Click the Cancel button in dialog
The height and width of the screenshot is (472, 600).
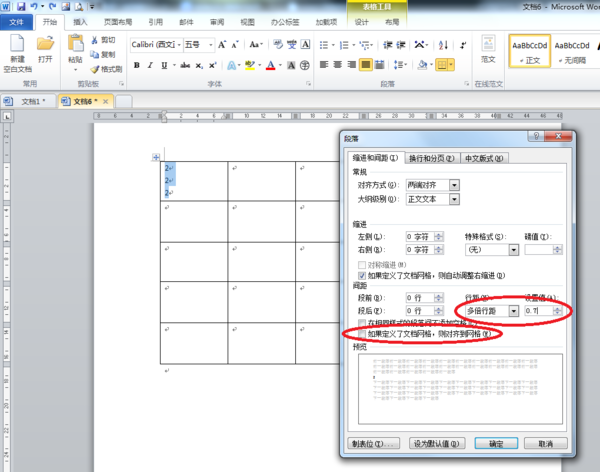click(545, 444)
